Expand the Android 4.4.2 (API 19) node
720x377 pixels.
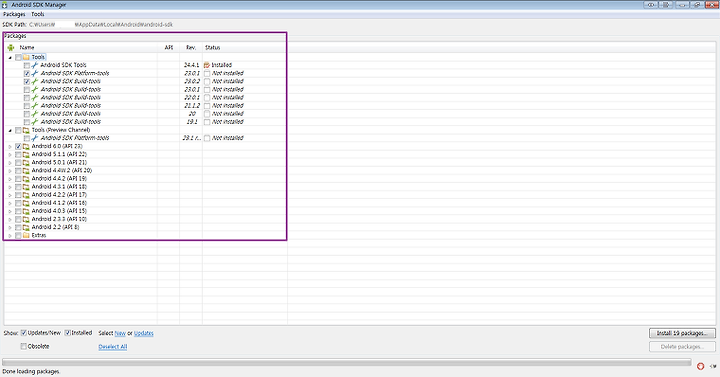[10, 179]
